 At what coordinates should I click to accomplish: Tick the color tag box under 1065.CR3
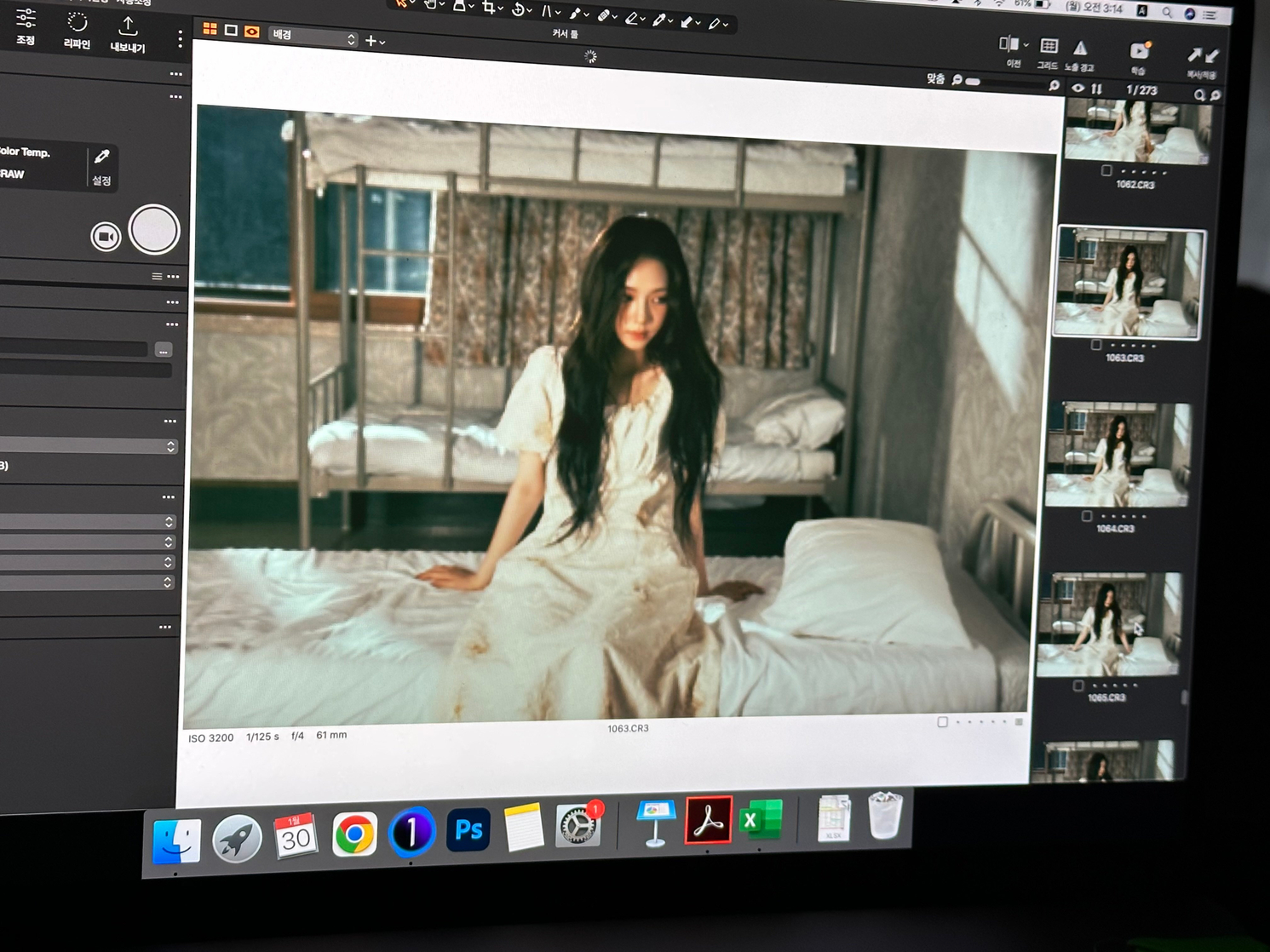pos(1078,685)
